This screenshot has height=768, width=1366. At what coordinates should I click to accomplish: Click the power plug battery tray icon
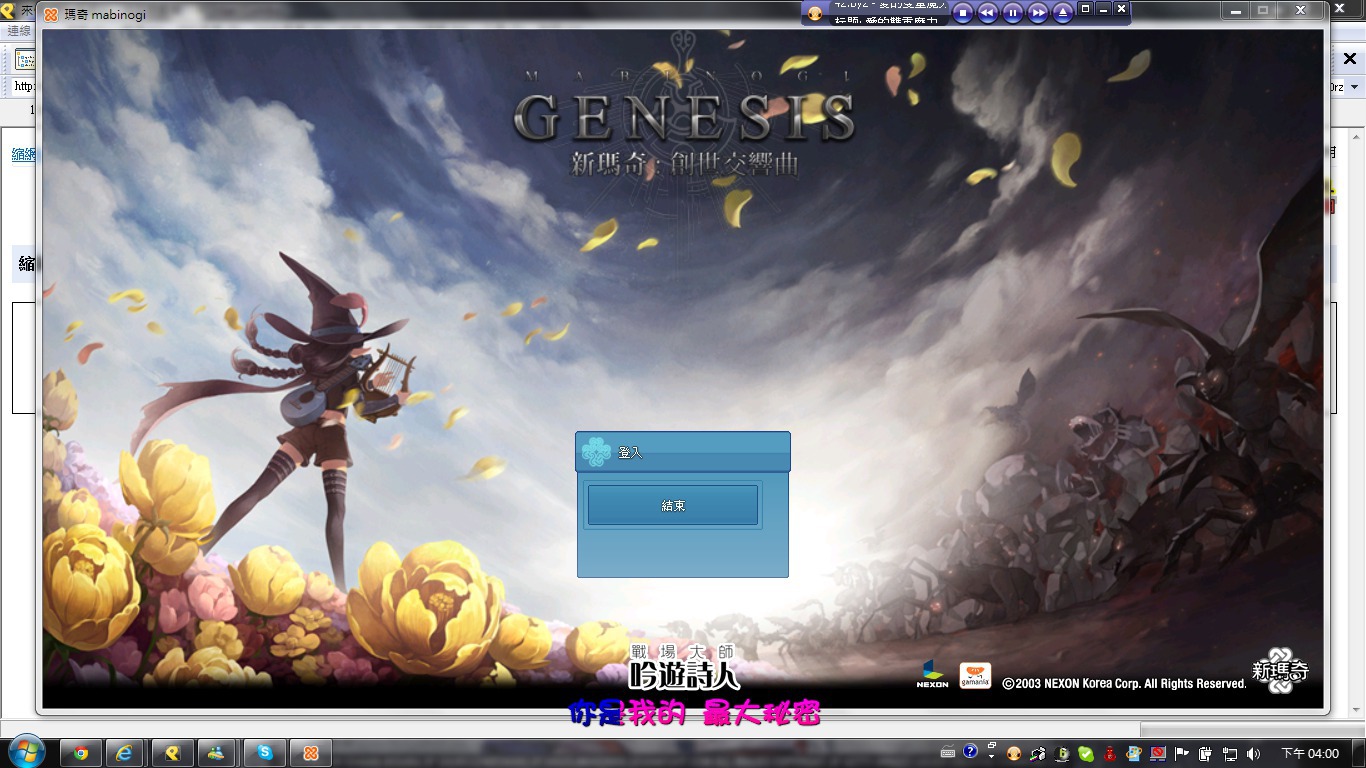(x=1206, y=754)
